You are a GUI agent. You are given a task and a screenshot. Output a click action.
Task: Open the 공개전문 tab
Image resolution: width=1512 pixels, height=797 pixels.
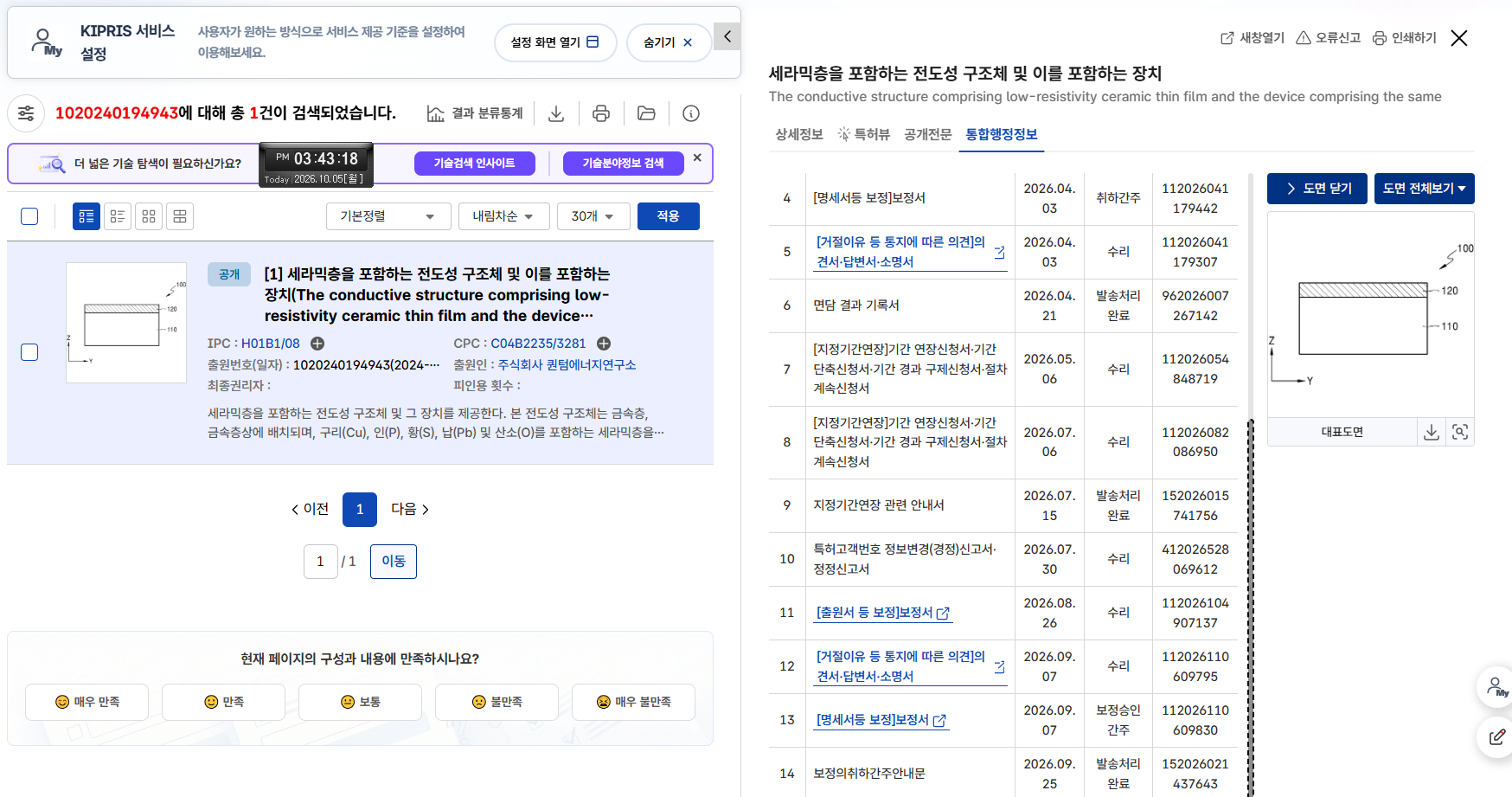click(928, 134)
